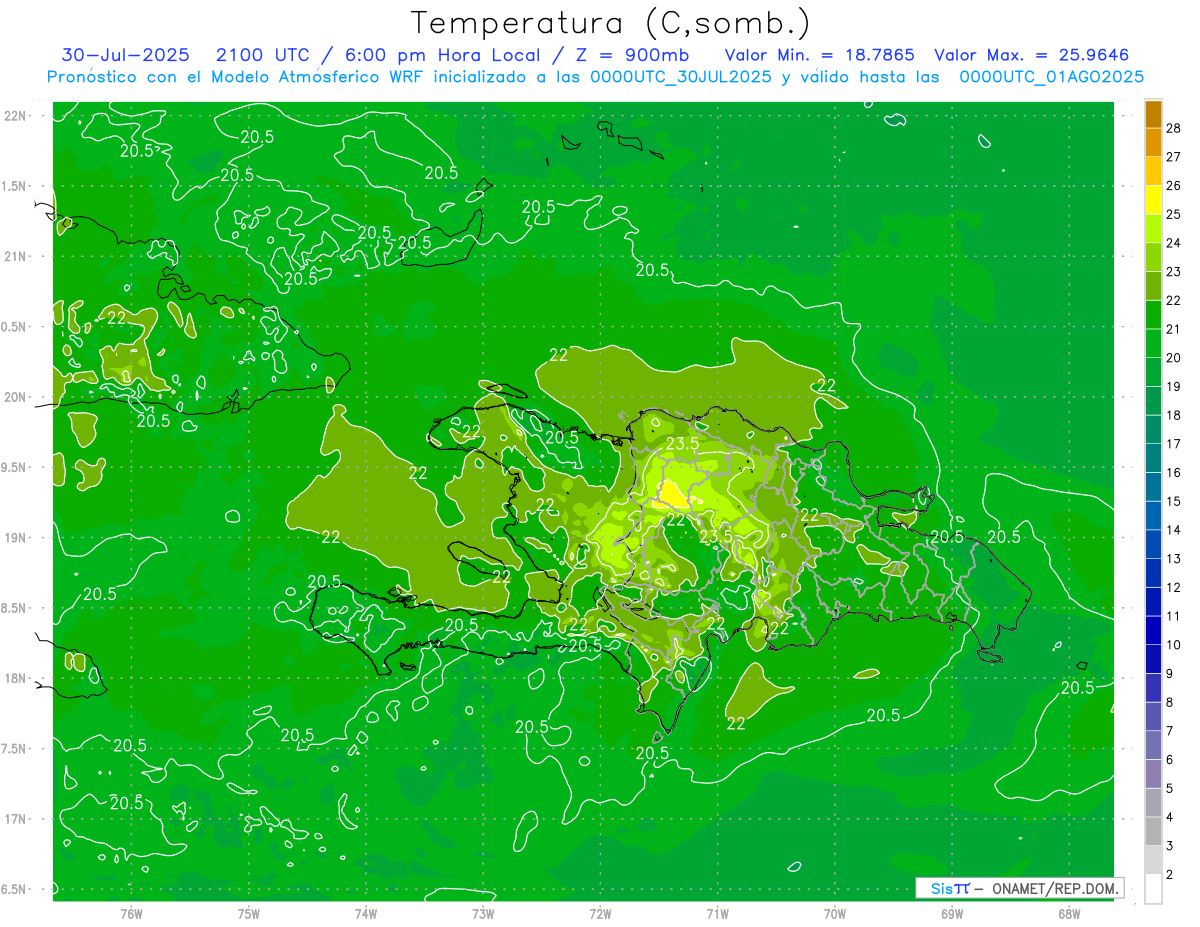The height and width of the screenshot is (927, 1200).
Task: Click color scale label '15'
Action: coord(1175,501)
